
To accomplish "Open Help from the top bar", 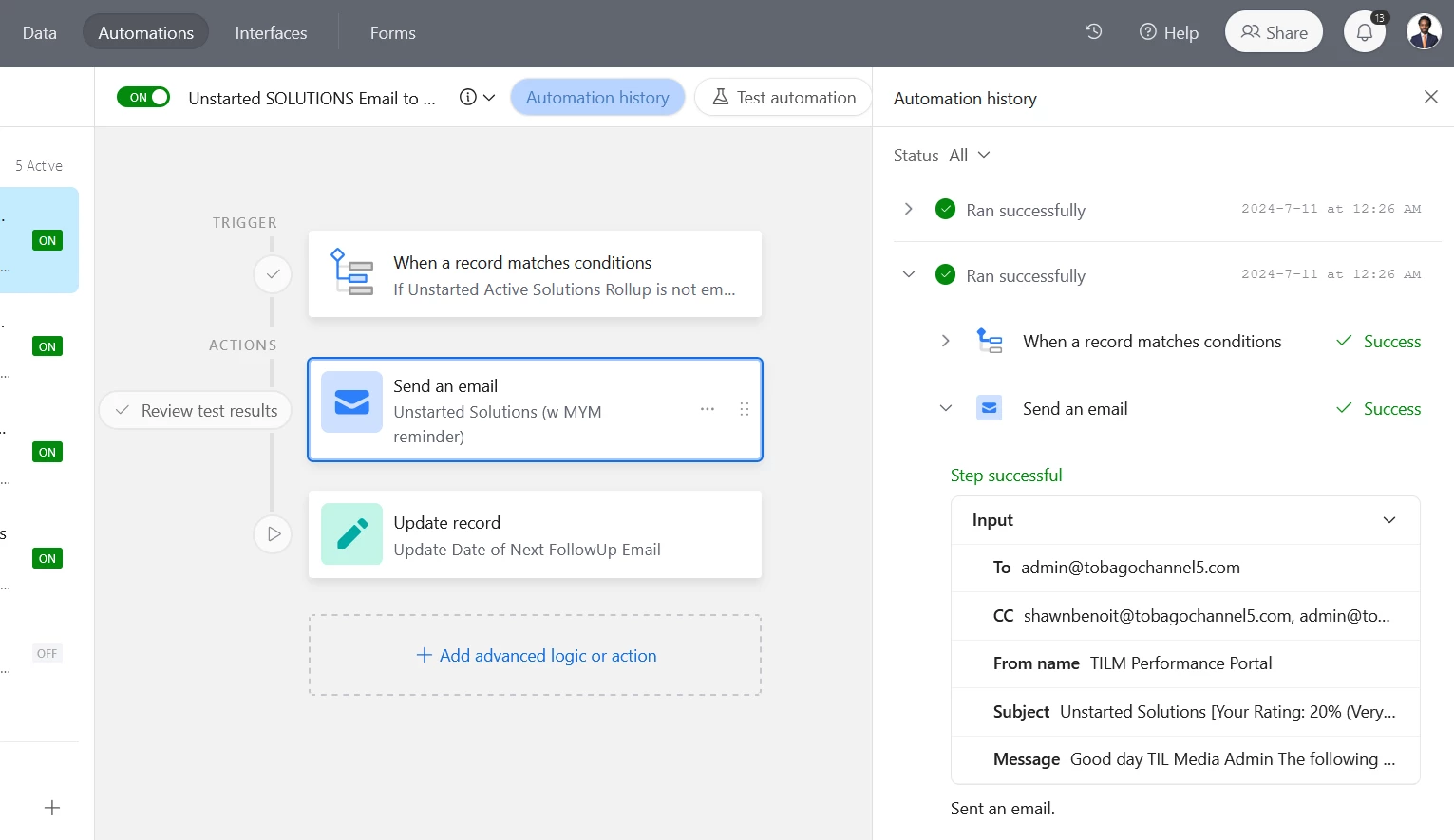I will click(1169, 32).
